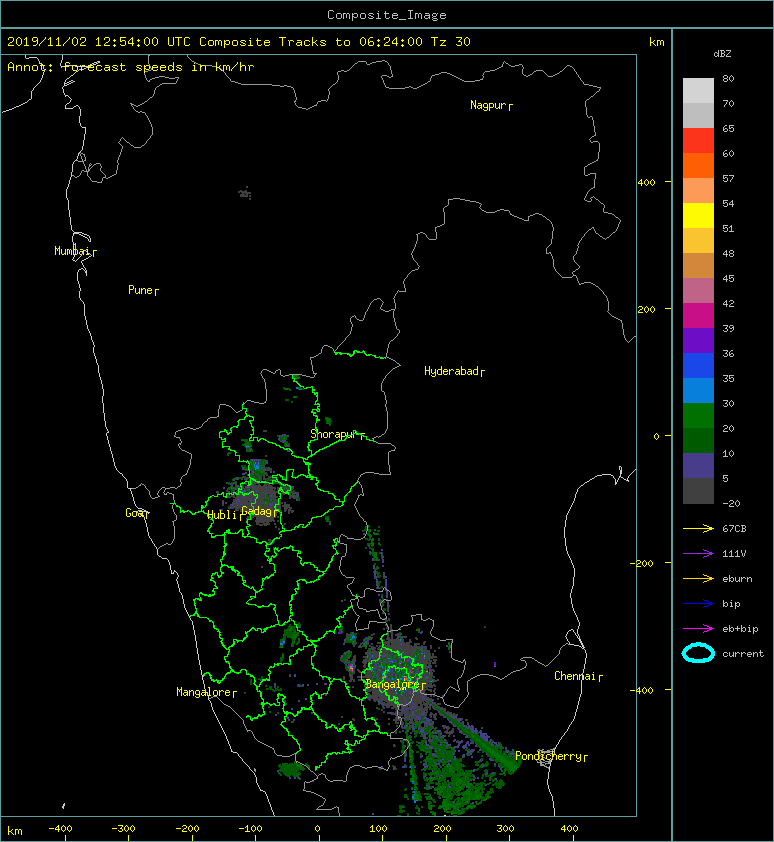Image resolution: width=774 pixels, height=842 pixels.
Task: Click the Mangalore city label
Action: coord(206,693)
